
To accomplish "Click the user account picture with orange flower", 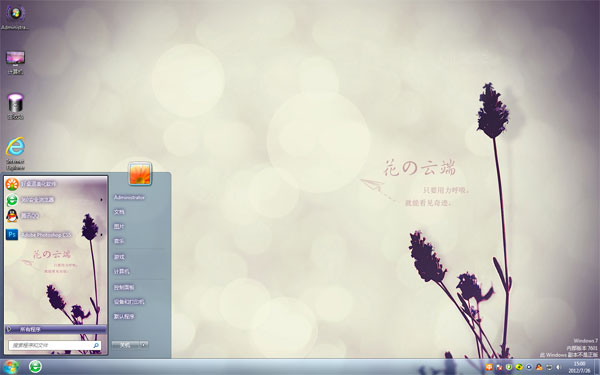I will [x=140, y=173].
